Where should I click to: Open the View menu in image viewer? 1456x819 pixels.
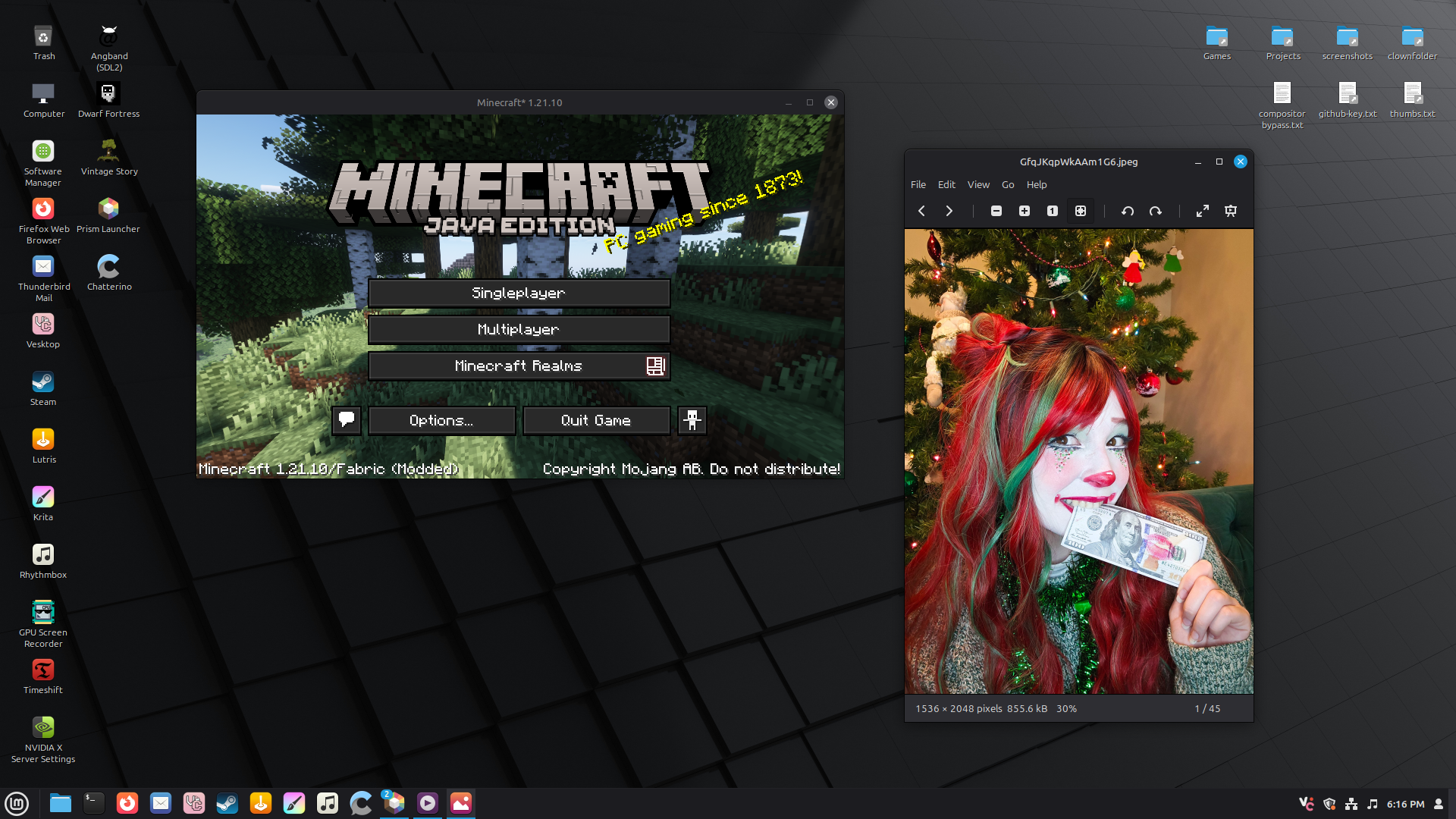point(978,184)
